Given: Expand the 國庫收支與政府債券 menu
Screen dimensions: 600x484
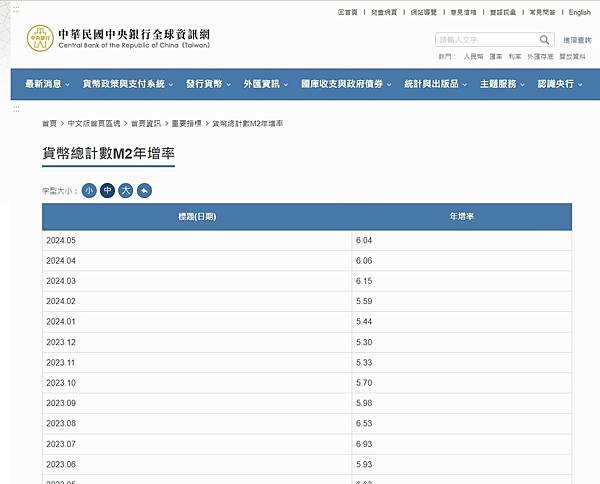Looking at the screenshot, I should (346, 84).
